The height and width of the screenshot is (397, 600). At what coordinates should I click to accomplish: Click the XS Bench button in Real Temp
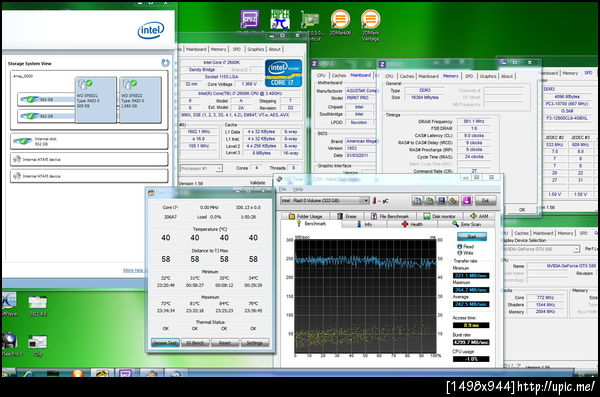coord(195,343)
